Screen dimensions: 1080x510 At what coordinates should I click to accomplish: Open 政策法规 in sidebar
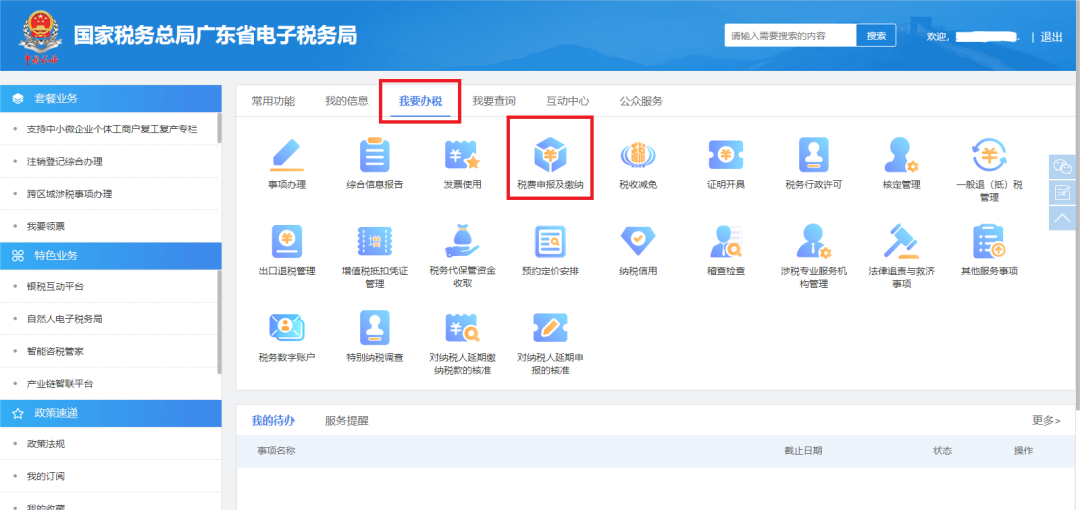point(45,443)
